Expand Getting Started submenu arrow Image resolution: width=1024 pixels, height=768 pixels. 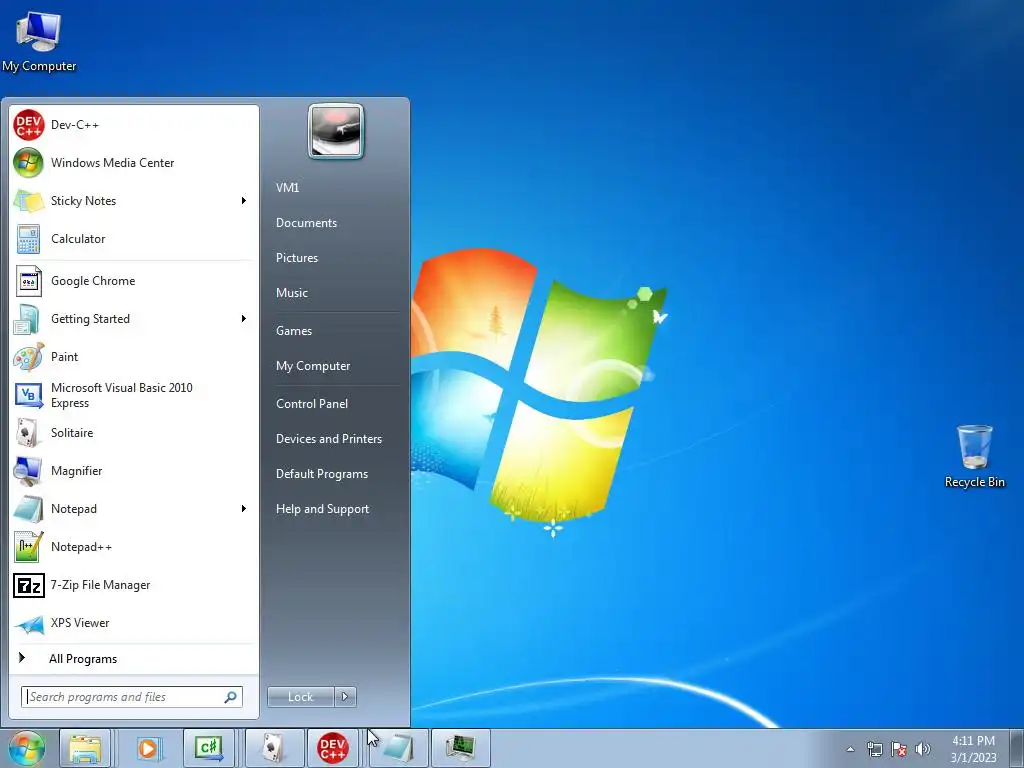click(244, 319)
